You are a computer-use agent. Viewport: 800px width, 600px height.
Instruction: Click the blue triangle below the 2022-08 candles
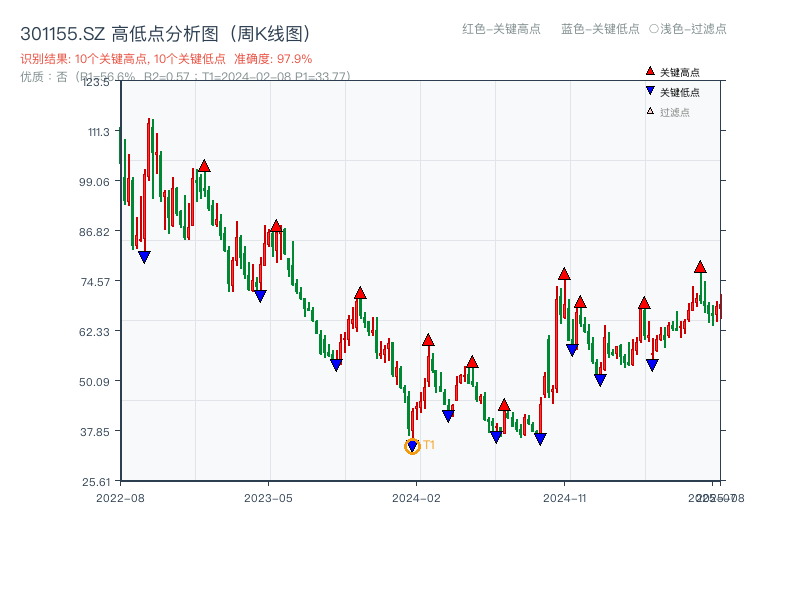(143, 257)
